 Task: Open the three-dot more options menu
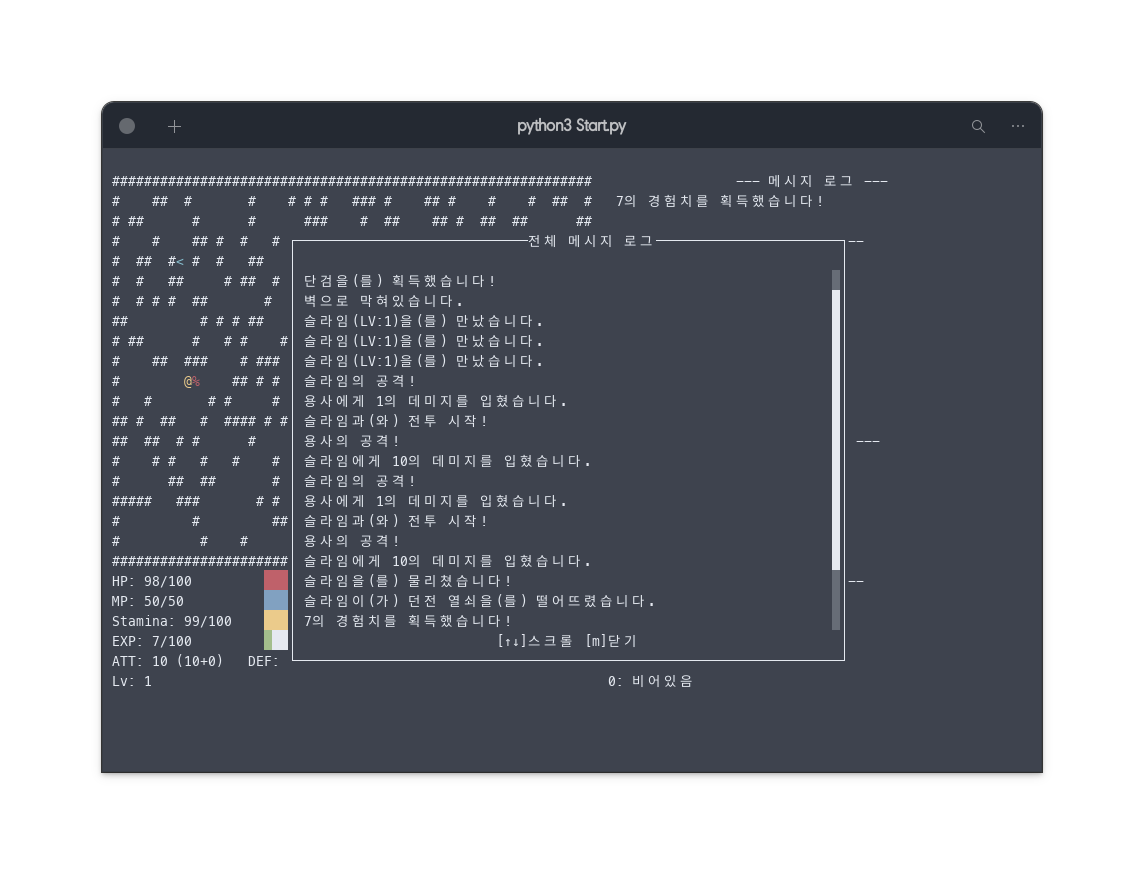[1017, 126]
